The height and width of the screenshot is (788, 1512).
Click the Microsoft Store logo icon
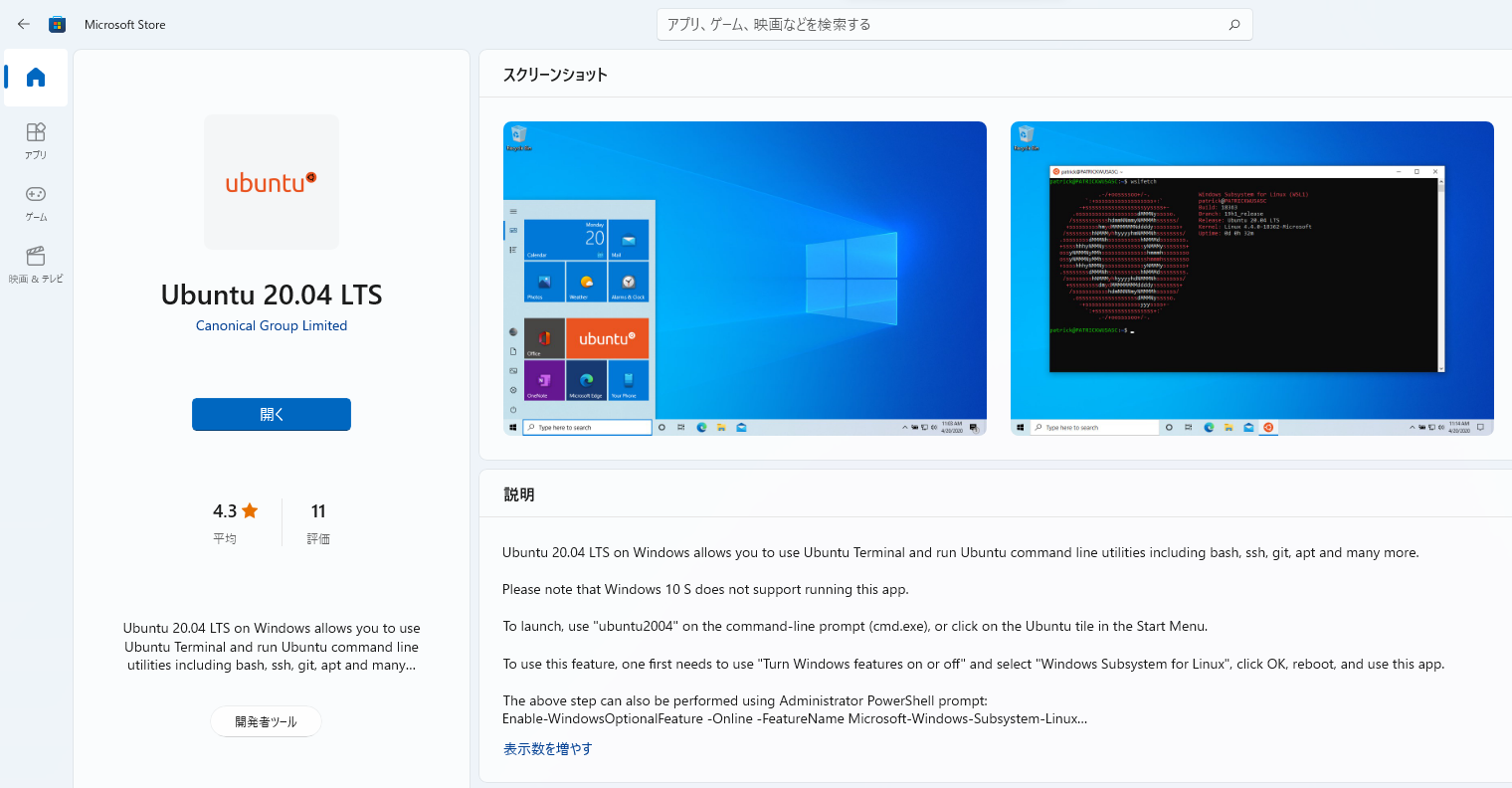click(57, 24)
